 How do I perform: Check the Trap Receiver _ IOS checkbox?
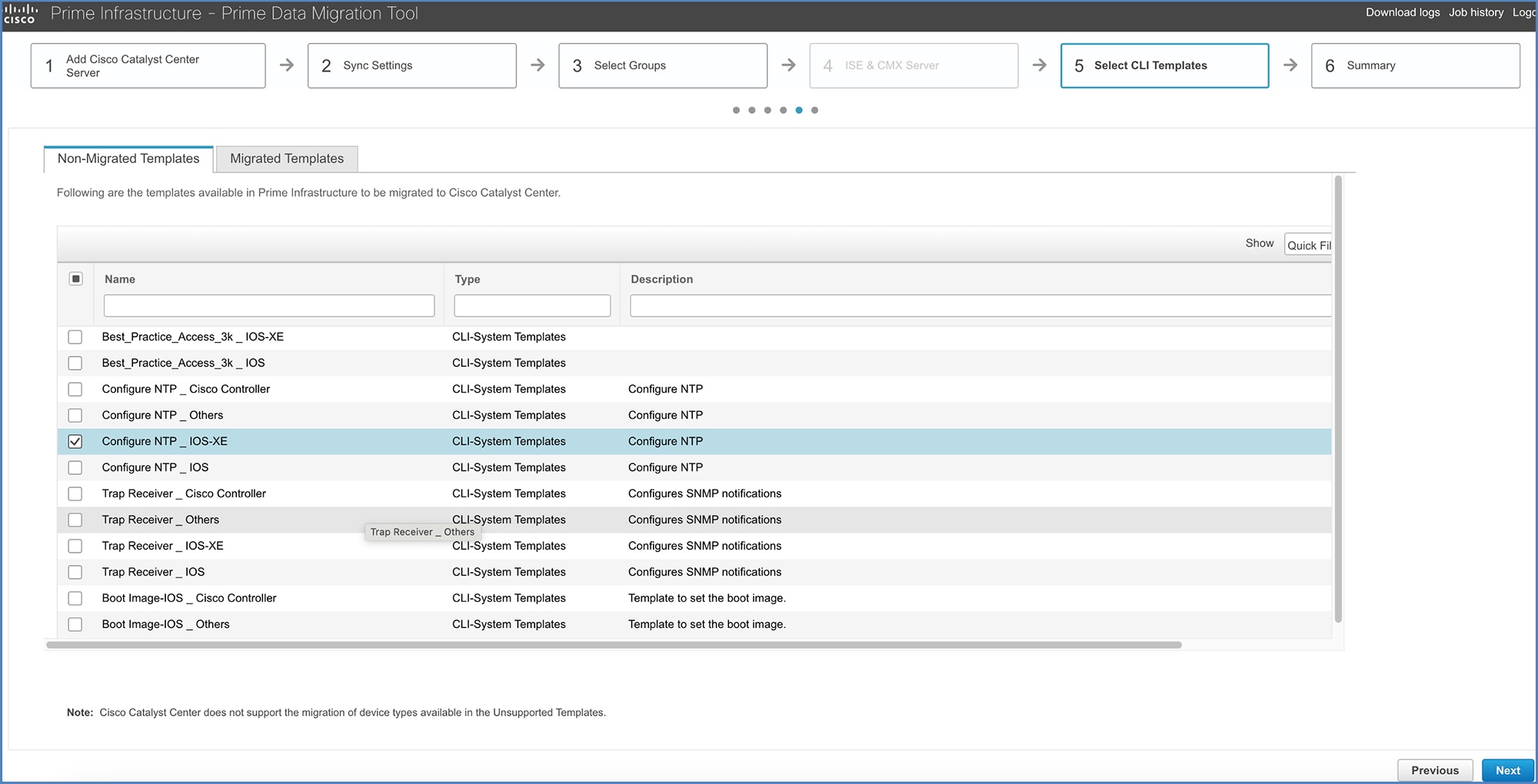(75, 572)
